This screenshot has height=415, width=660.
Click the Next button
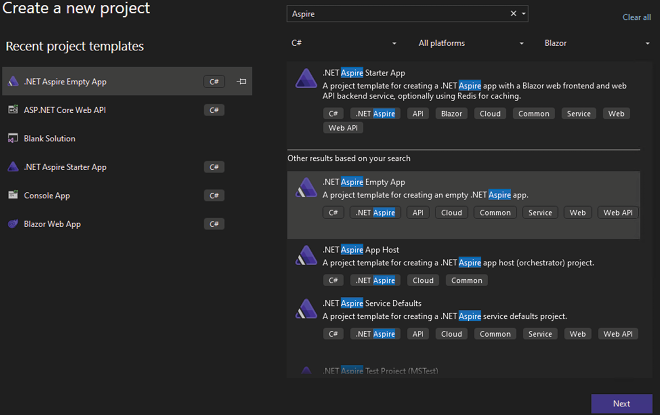621,404
